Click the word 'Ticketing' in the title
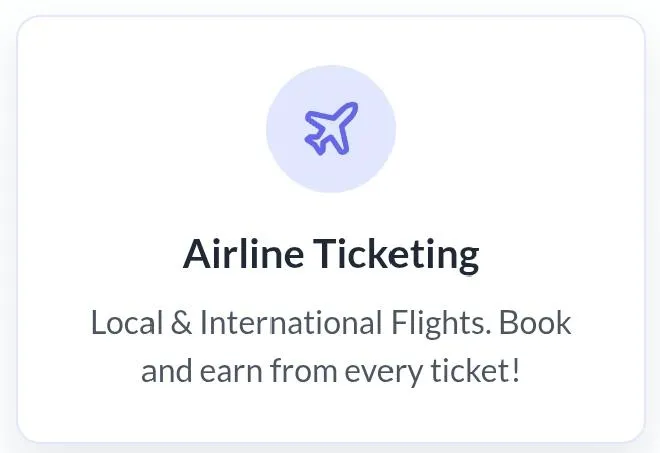660x453 pixels. click(x=396, y=255)
